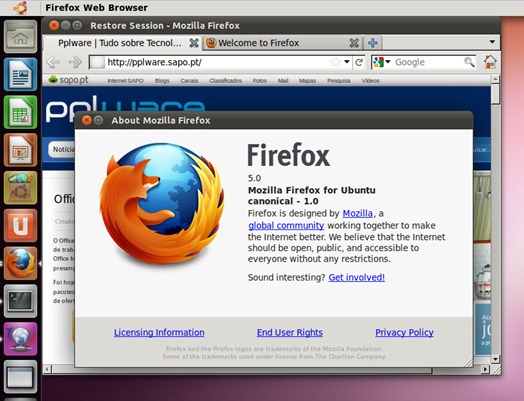Bookmark this page with the star
This screenshot has width=524, height=401.
(x=335, y=62)
